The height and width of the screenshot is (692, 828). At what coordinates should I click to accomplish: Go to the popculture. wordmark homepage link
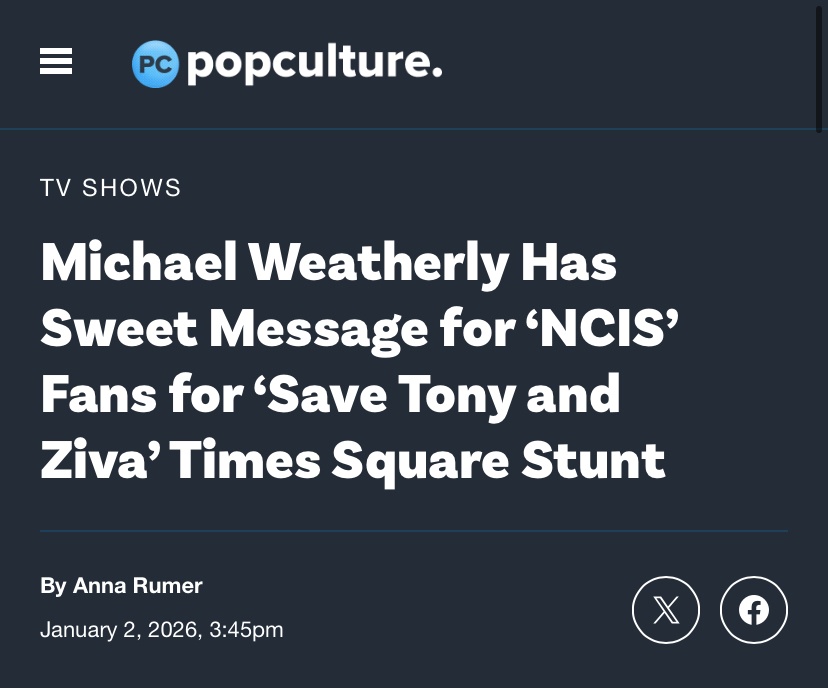[x=314, y=64]
